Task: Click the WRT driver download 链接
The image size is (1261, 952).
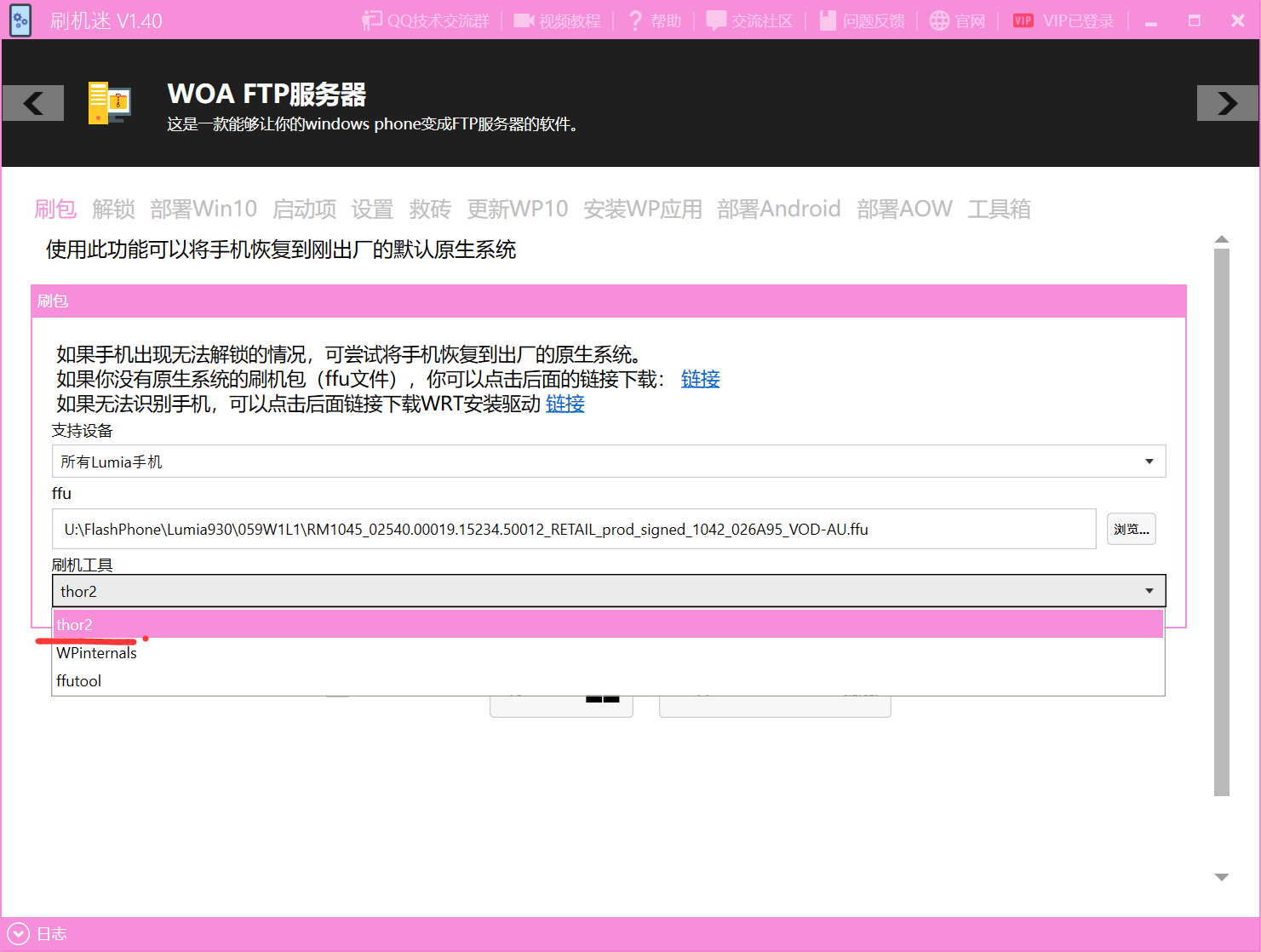Action: pyautogui.click(x=565, y=404)
